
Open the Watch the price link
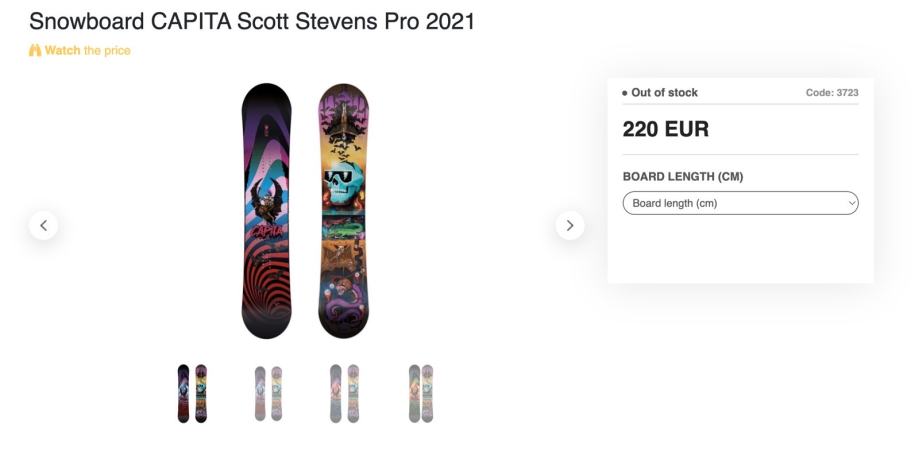(87, 51)
